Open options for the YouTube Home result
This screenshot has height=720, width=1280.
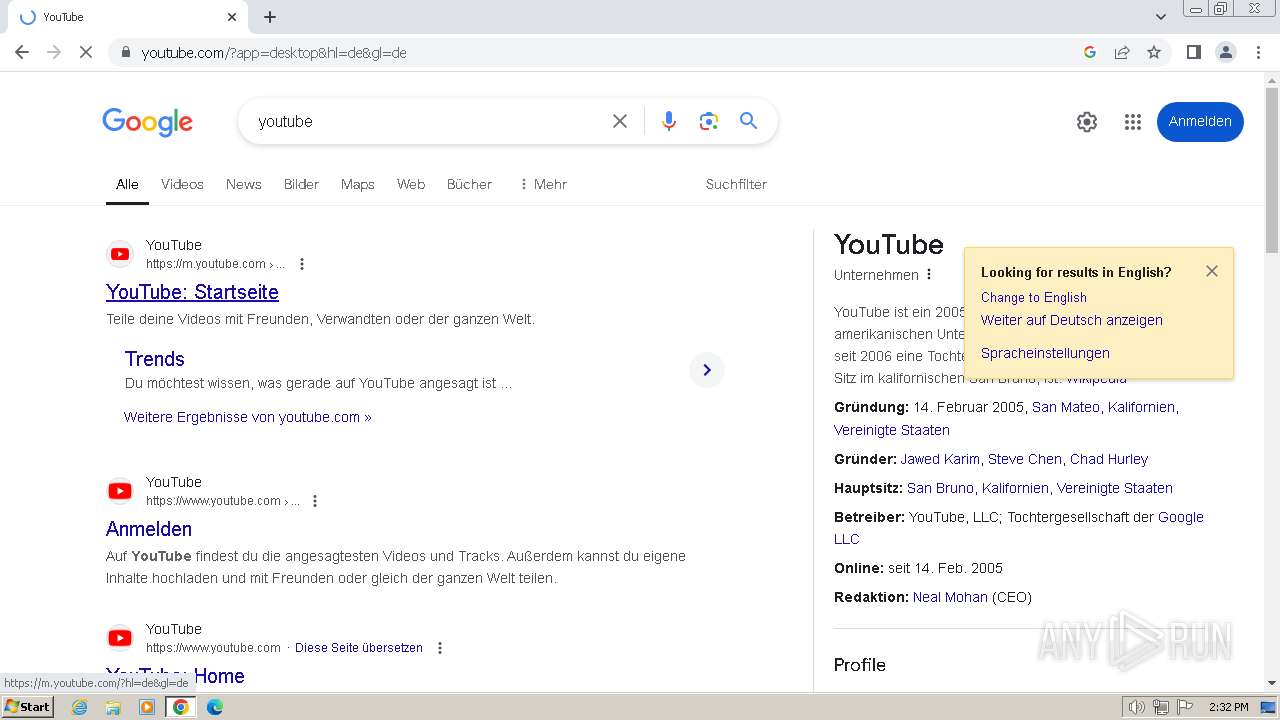[x=439, y=648]
